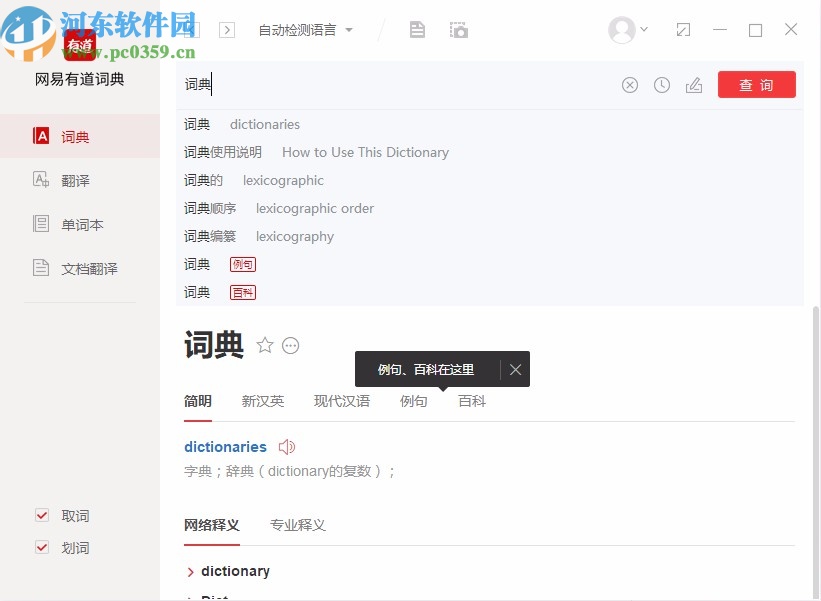
Task: Open handwriting input beside the search box
Action: [694, 85]
